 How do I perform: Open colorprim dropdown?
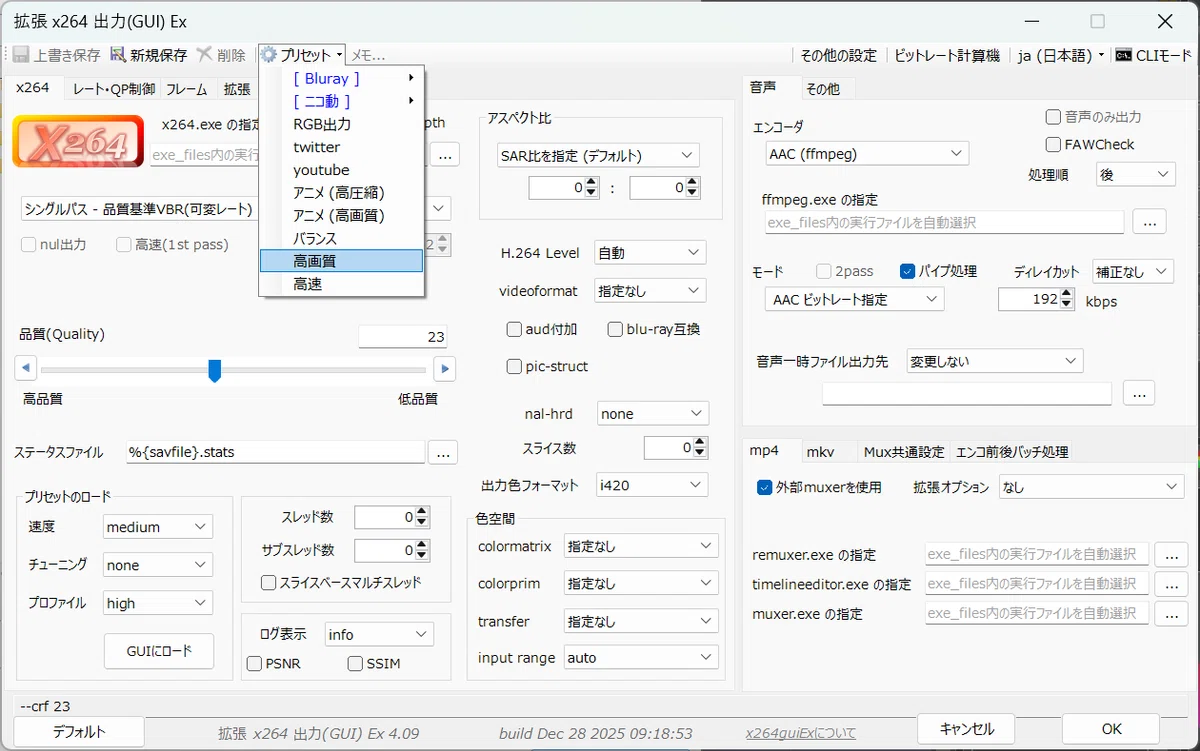tap(641, 583)
